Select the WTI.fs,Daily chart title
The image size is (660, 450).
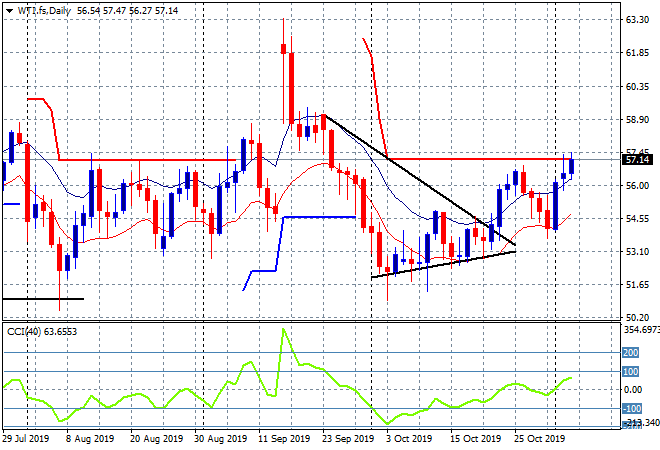click(44, 11)
